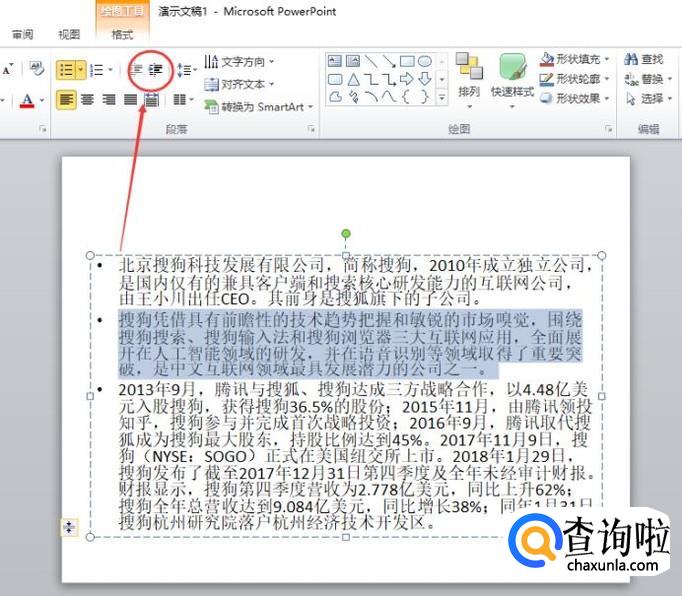This screenshot has height=596, width=682.
Task: Toggle the bullet list button
Action: click(66, 70)
